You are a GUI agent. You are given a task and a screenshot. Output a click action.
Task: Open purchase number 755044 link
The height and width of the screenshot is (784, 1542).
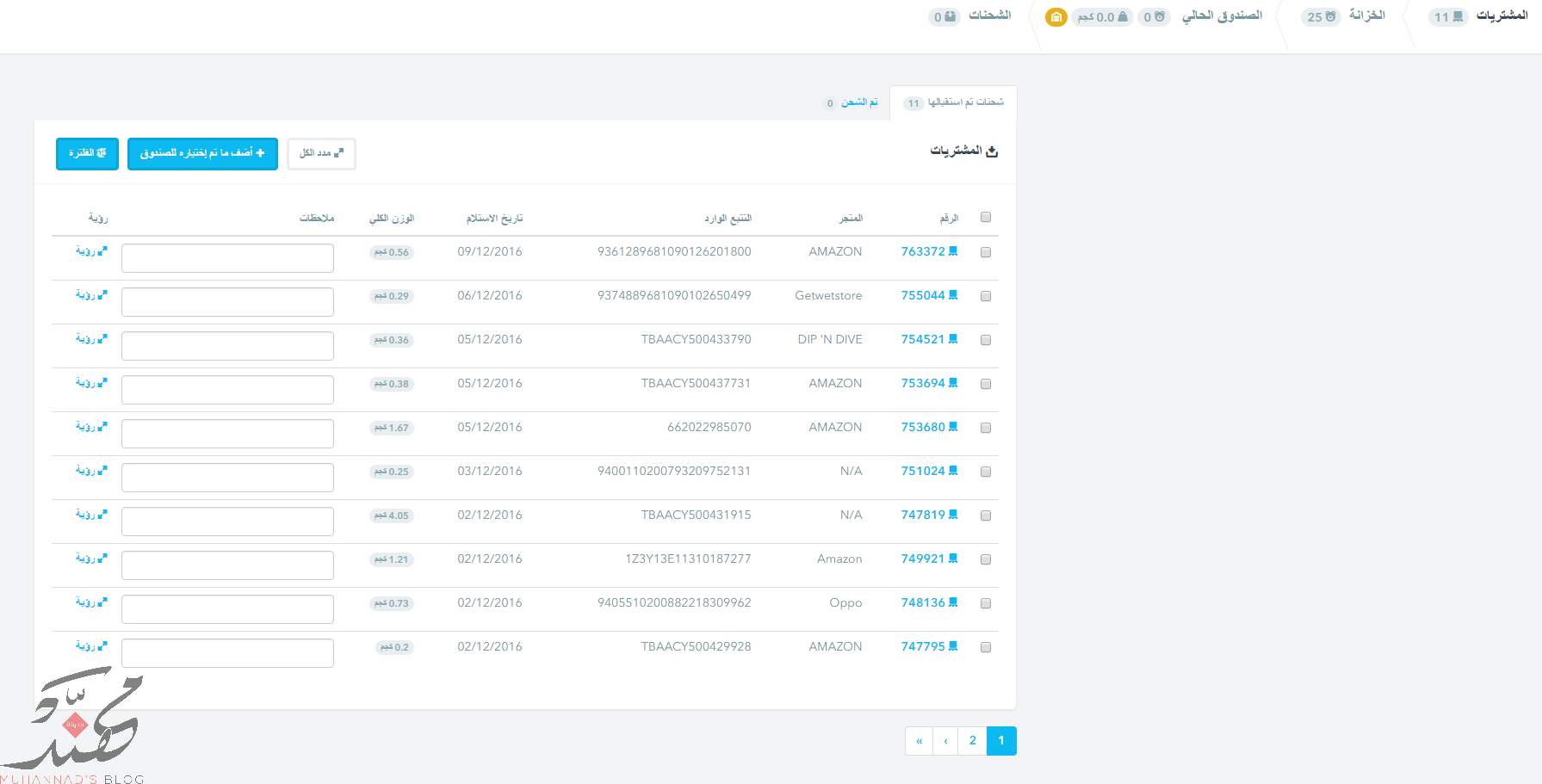[929, 295]
